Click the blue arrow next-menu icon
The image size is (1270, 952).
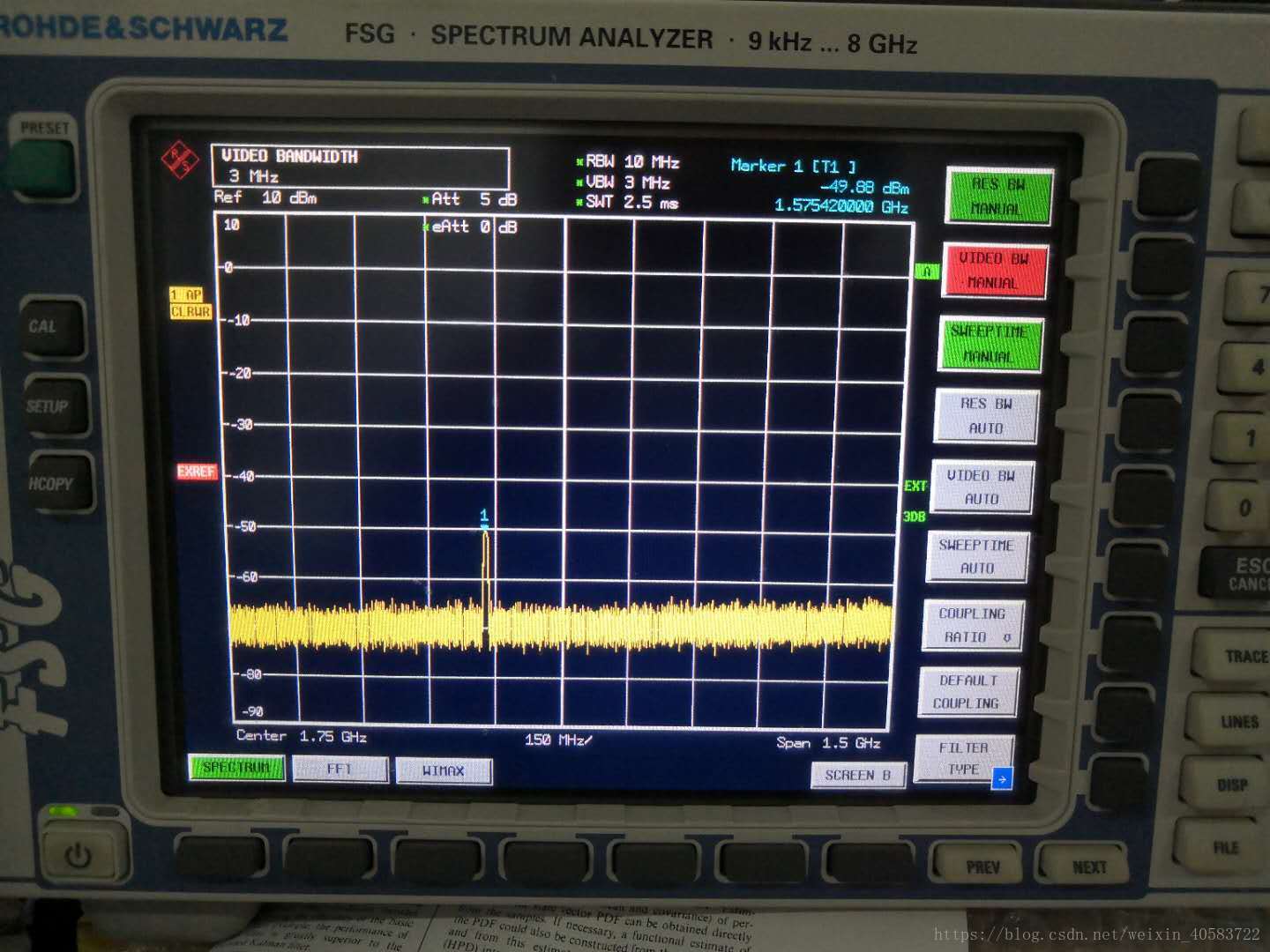[1002, 778]
